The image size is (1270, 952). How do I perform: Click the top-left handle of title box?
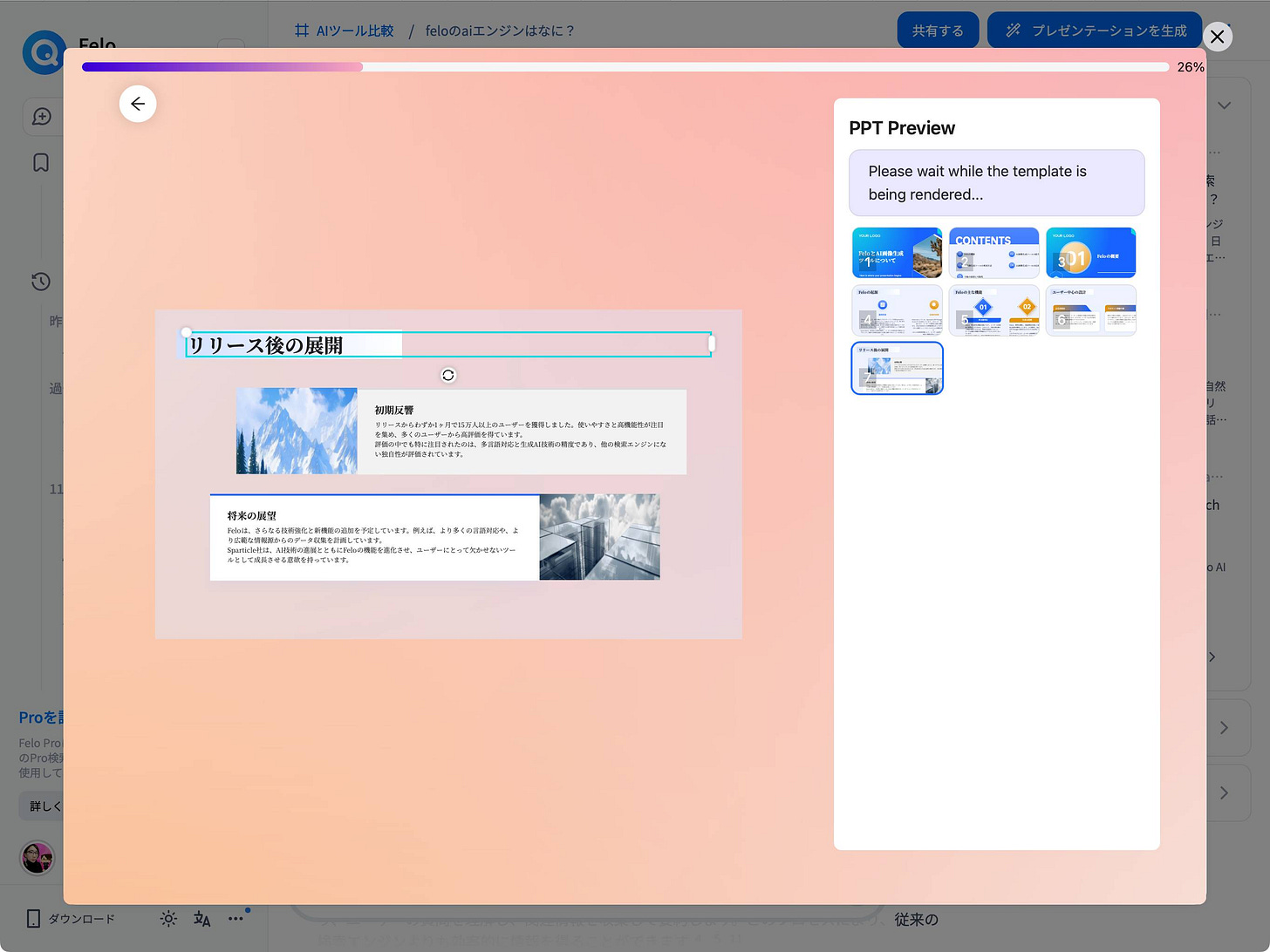click(x=186, y=332)
